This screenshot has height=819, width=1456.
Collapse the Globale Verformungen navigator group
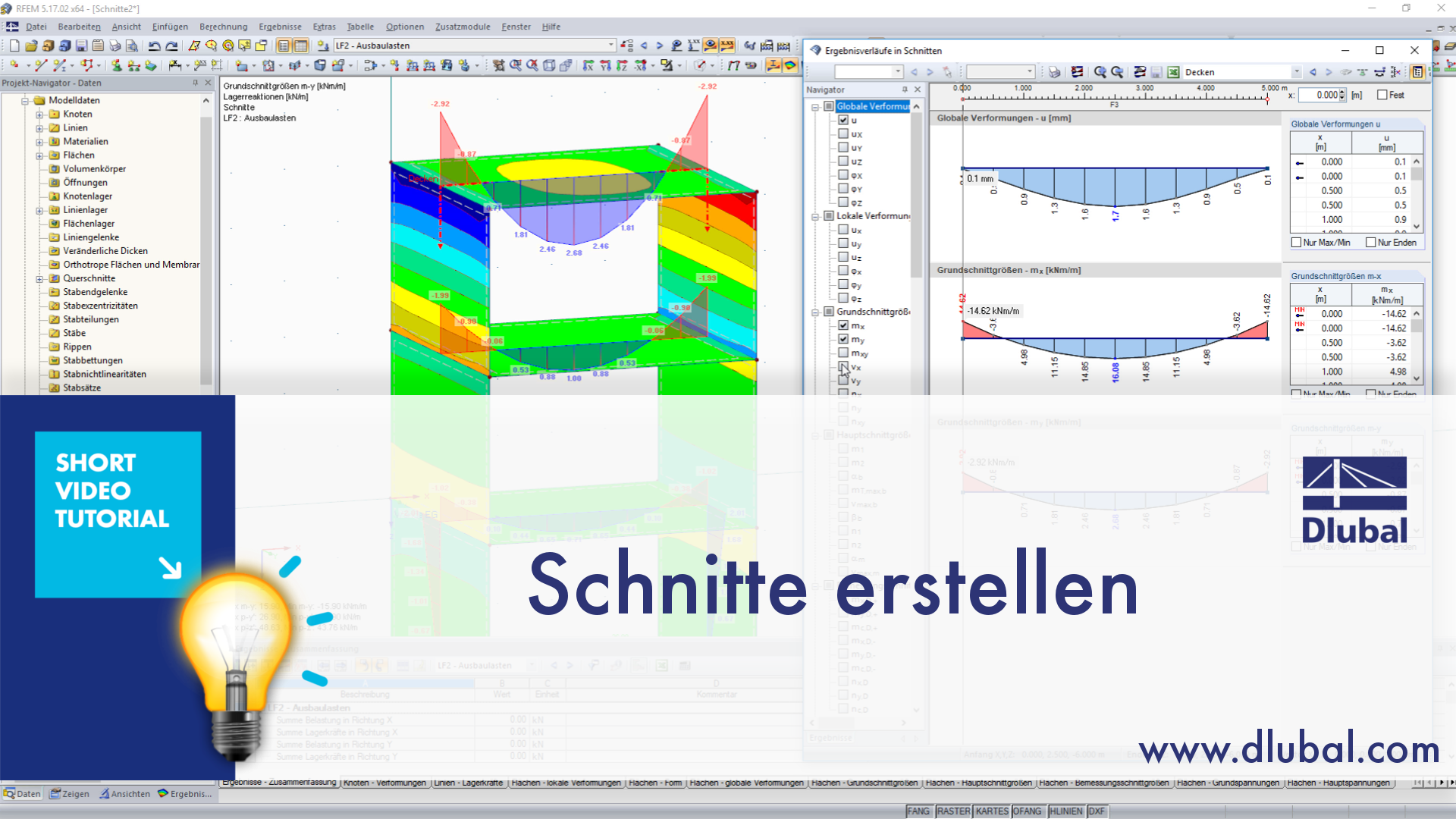(x=815, y=107)
